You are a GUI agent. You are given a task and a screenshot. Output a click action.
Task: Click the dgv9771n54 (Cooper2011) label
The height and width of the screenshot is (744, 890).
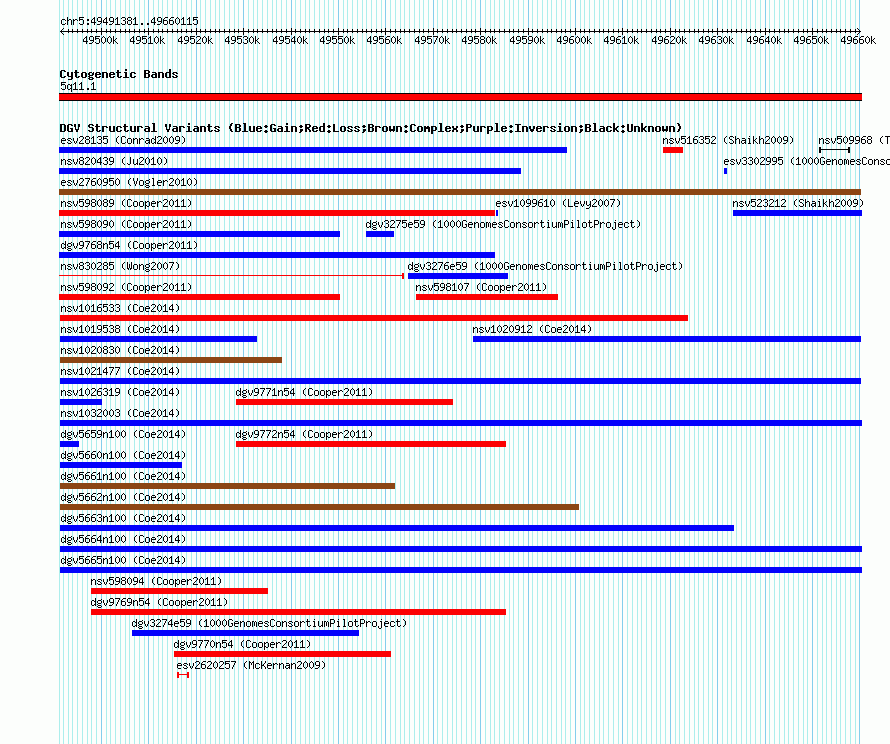pyautogui.click(x=304, y=392)
